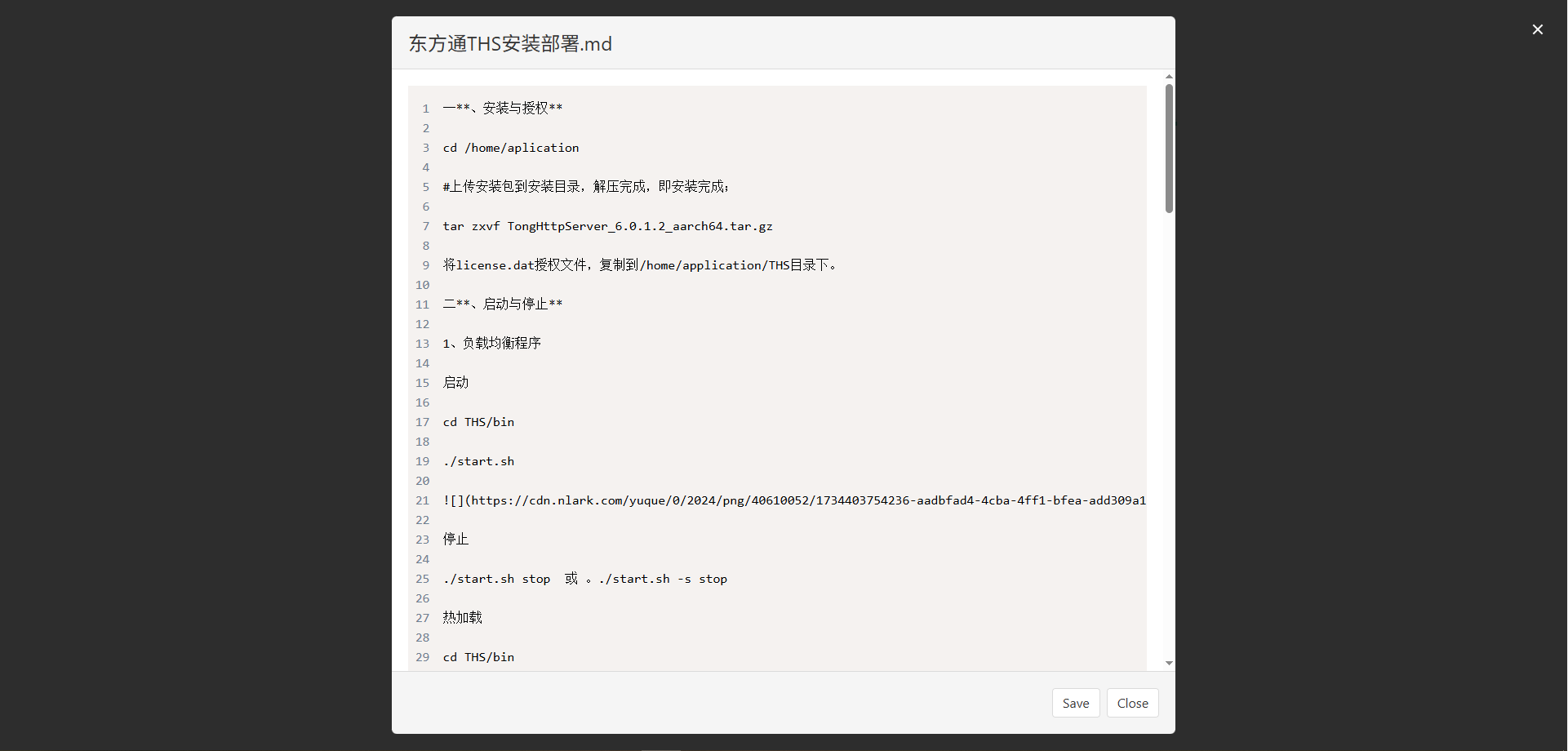
Task: Click the 停止 line on row 23
Action: 456,540
